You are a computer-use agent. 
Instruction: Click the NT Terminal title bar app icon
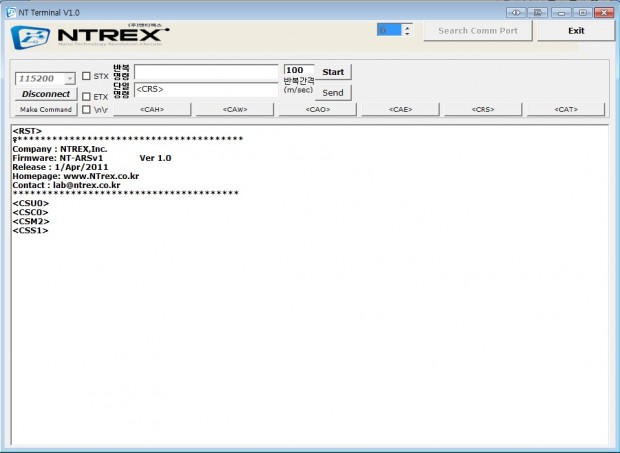pos(11,13)
